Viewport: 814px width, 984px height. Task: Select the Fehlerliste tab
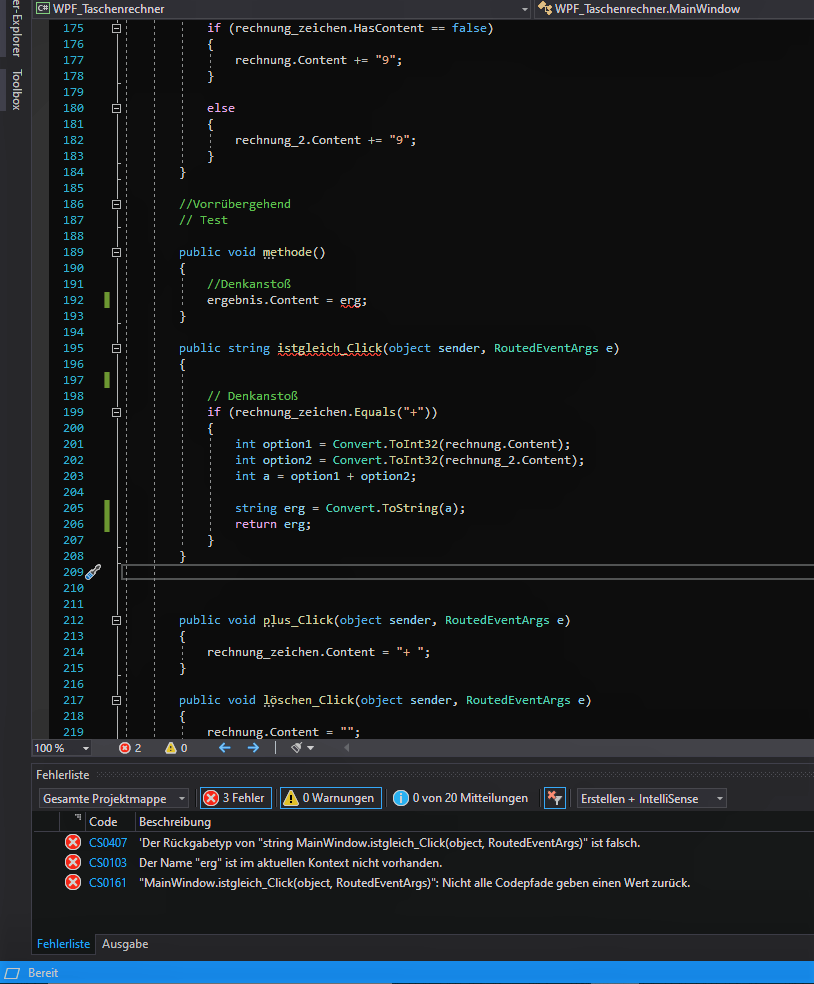click(63, 943)
